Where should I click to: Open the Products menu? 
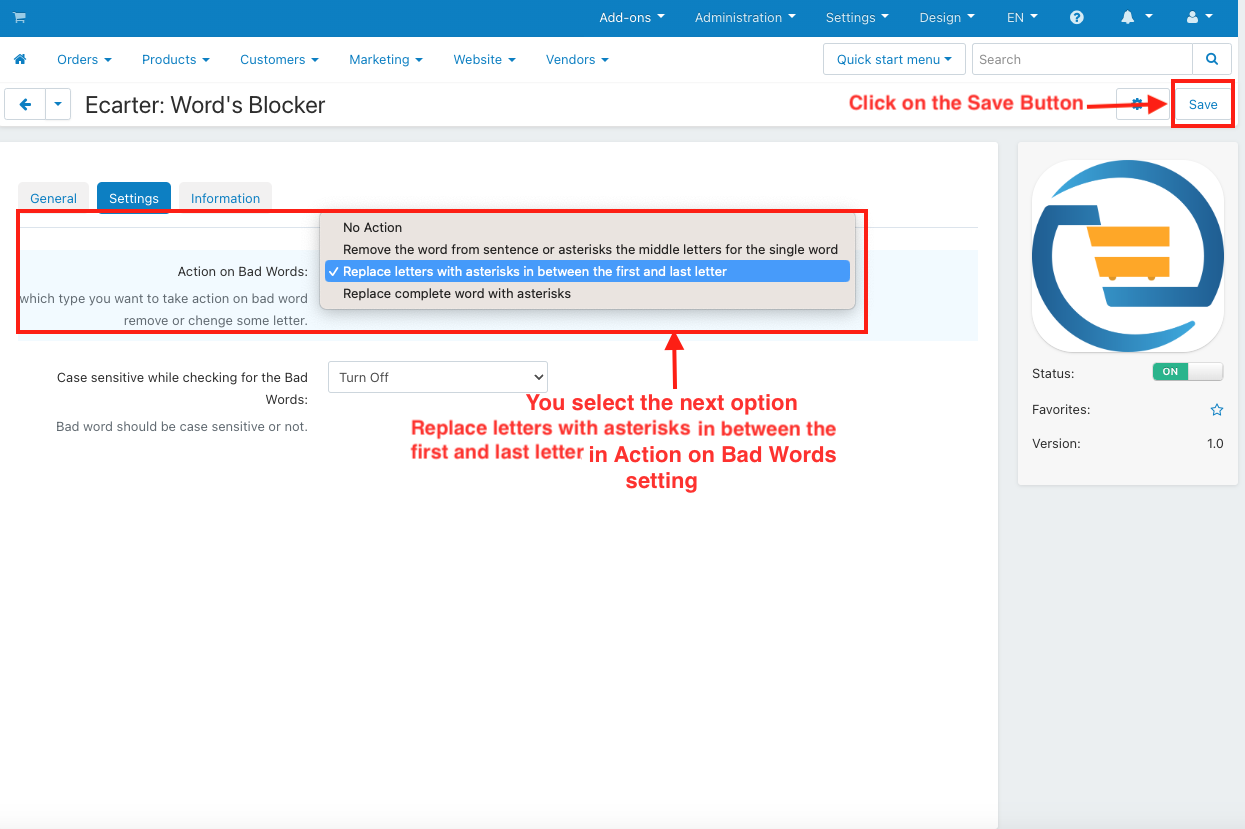tap(176, 59)
